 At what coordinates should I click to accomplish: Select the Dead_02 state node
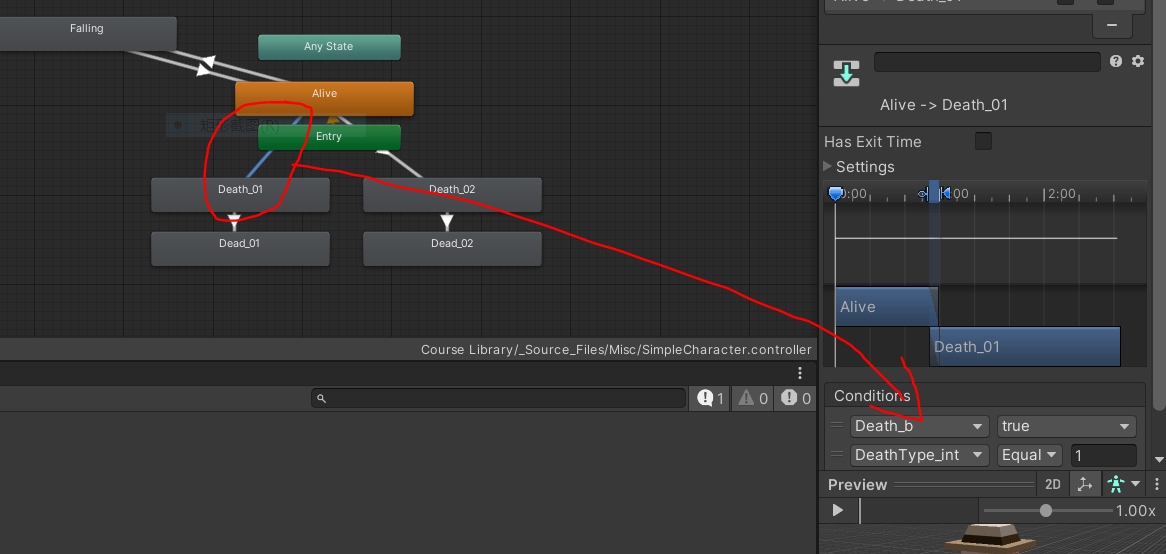coord(452,248)
